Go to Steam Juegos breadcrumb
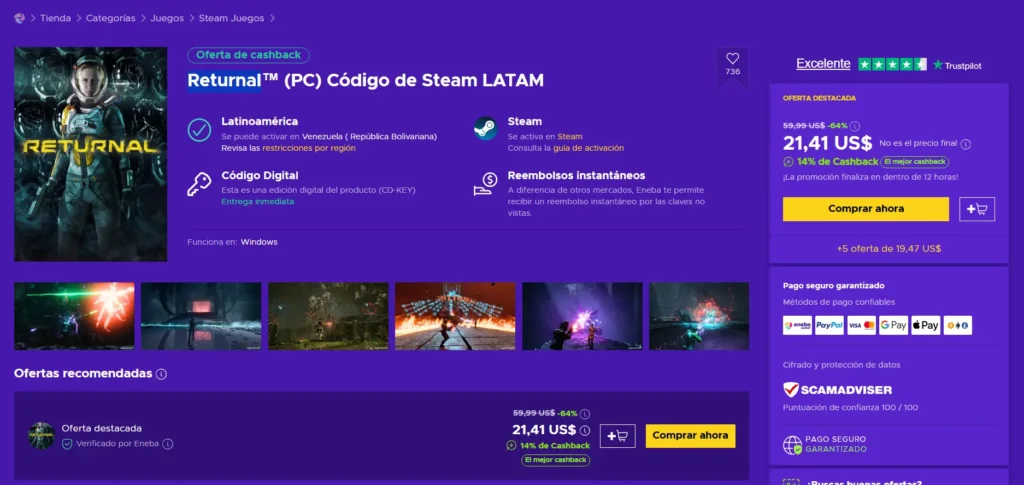The width and height of the screenshot is (1024, 485). (231, 18)
